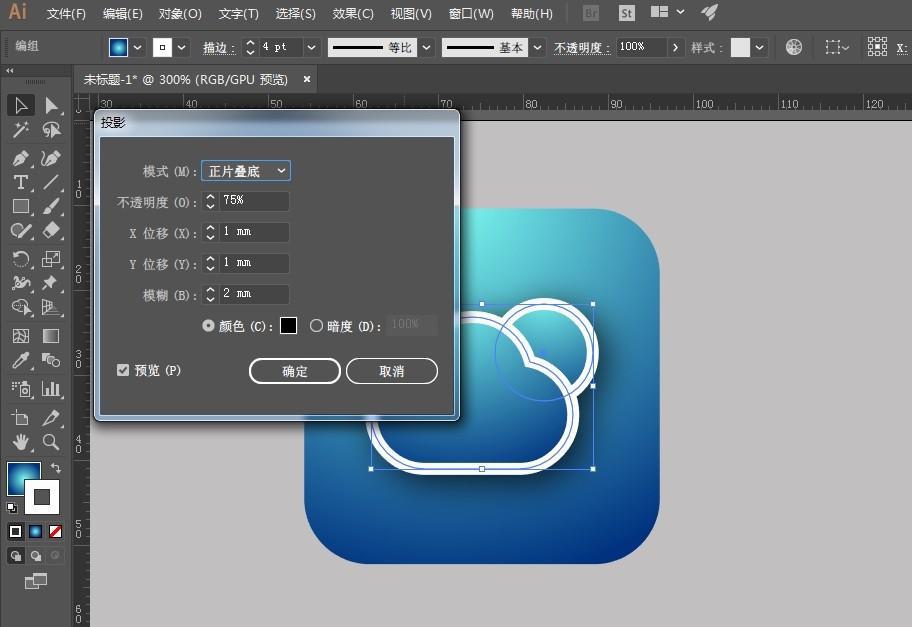Enable Draw Normal mode

pyautogui.click(x=16, y=556)
